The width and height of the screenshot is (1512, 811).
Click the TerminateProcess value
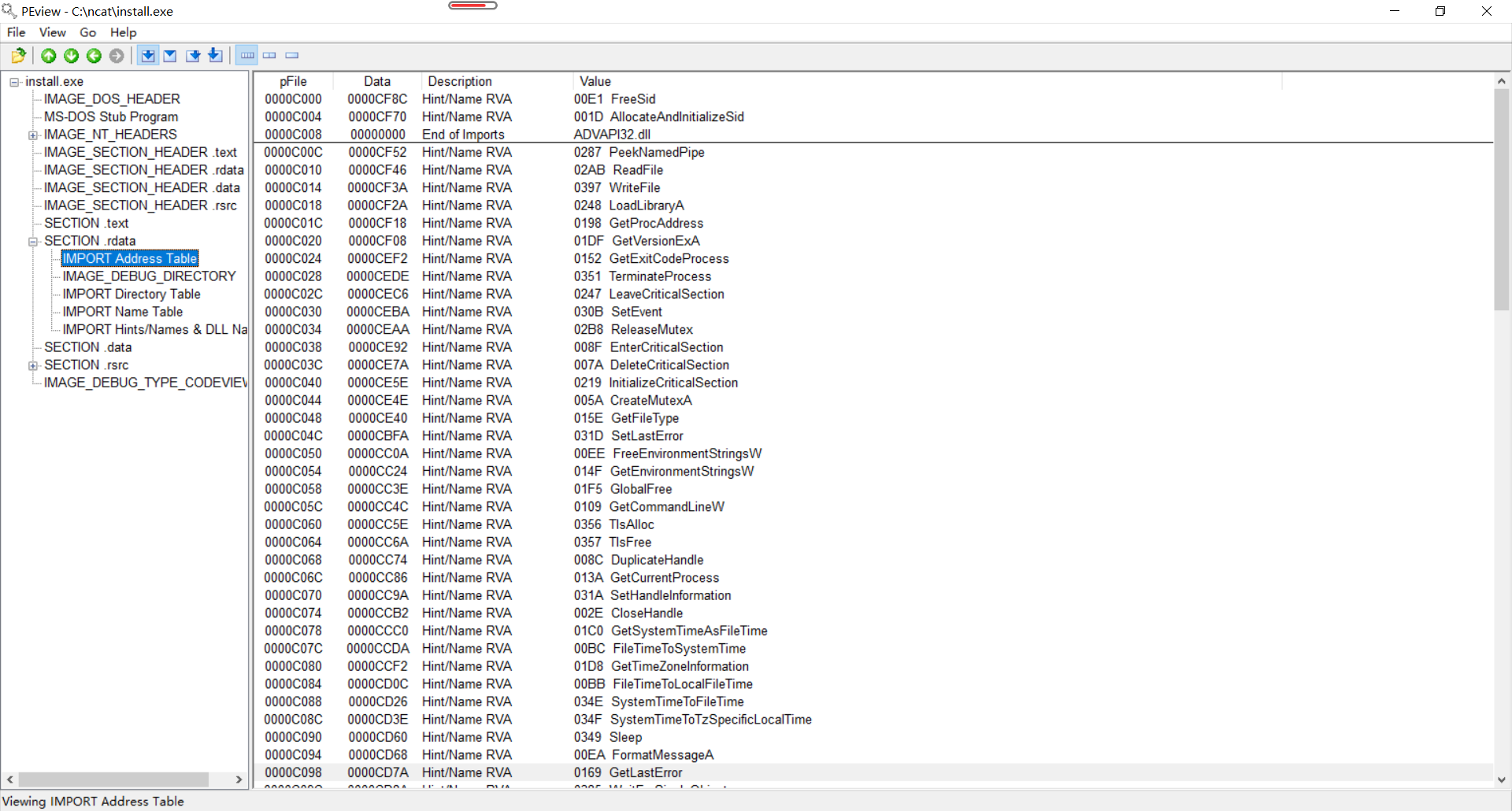coord(642,276)
